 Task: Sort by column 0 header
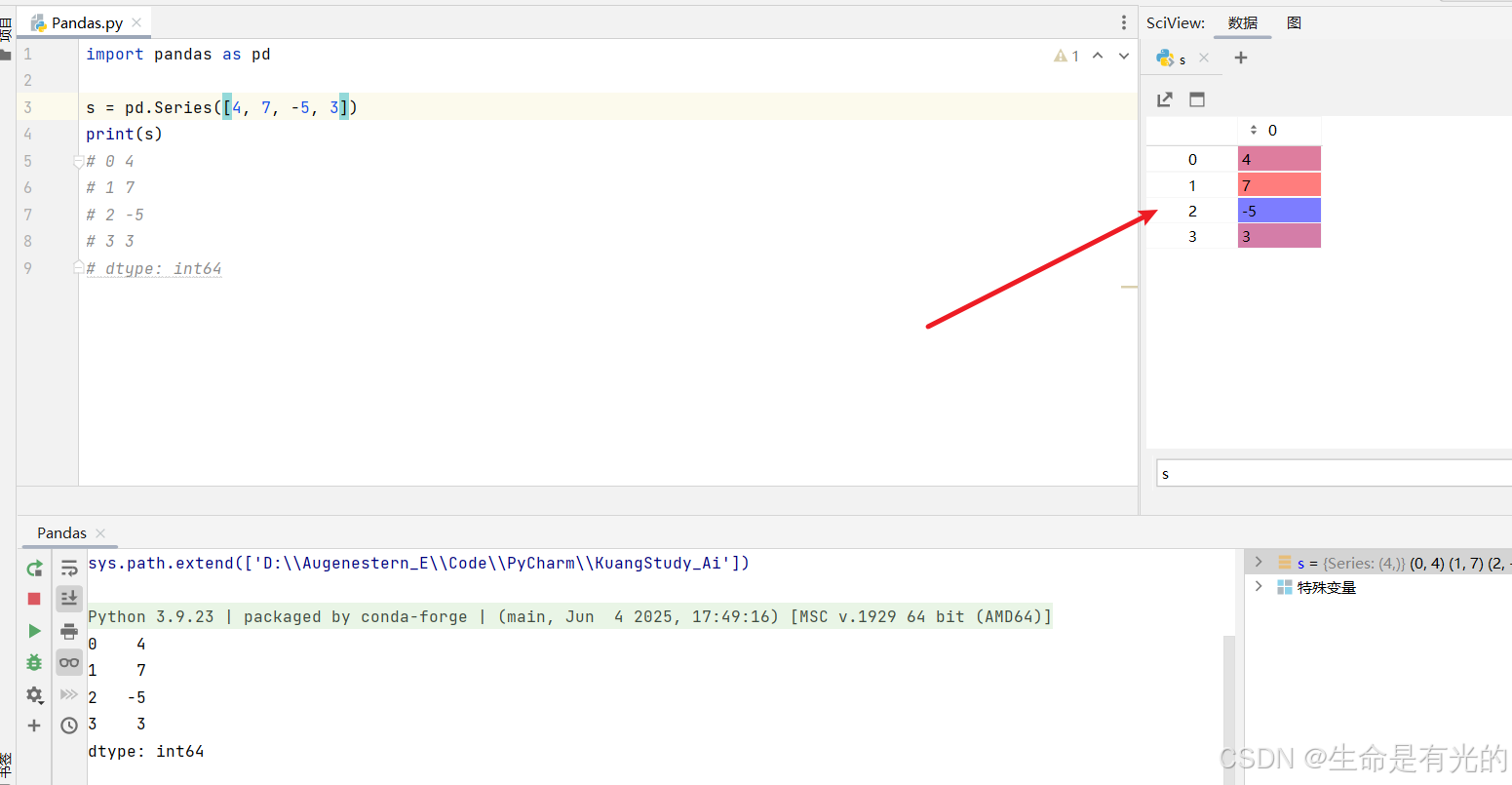pos(1279,131)
